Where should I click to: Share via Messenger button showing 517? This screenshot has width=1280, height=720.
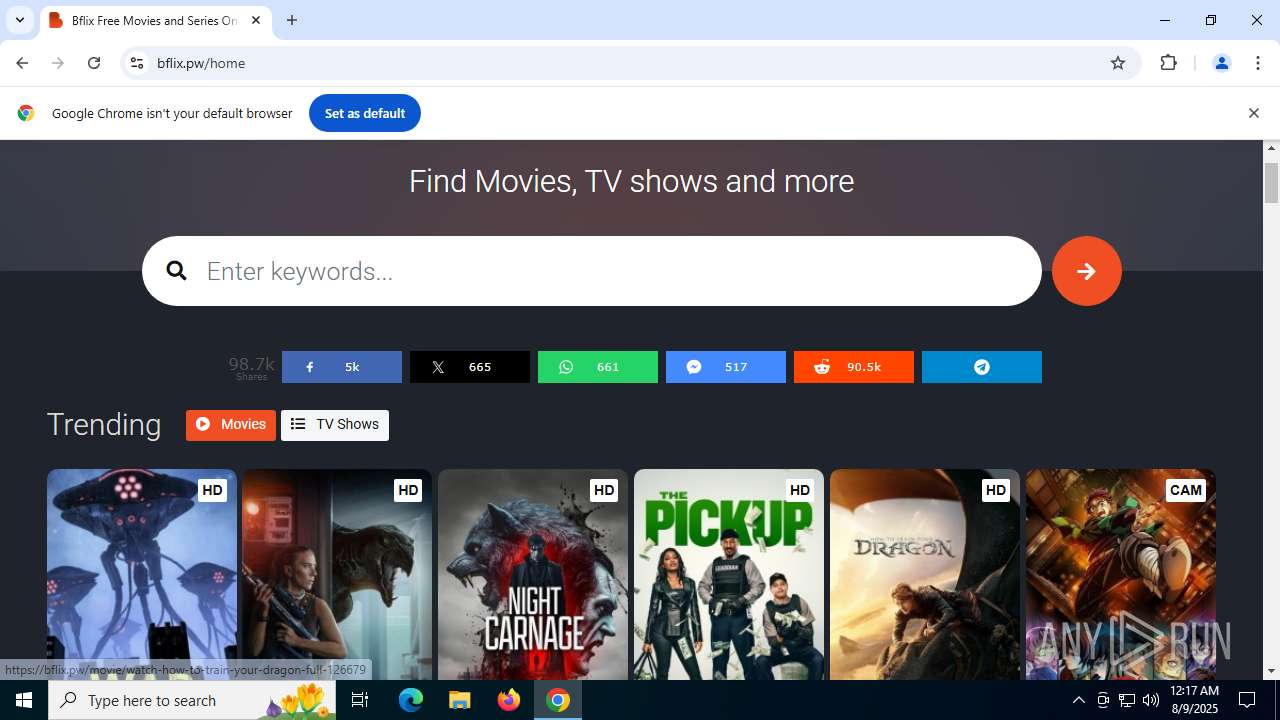[726, 367]
